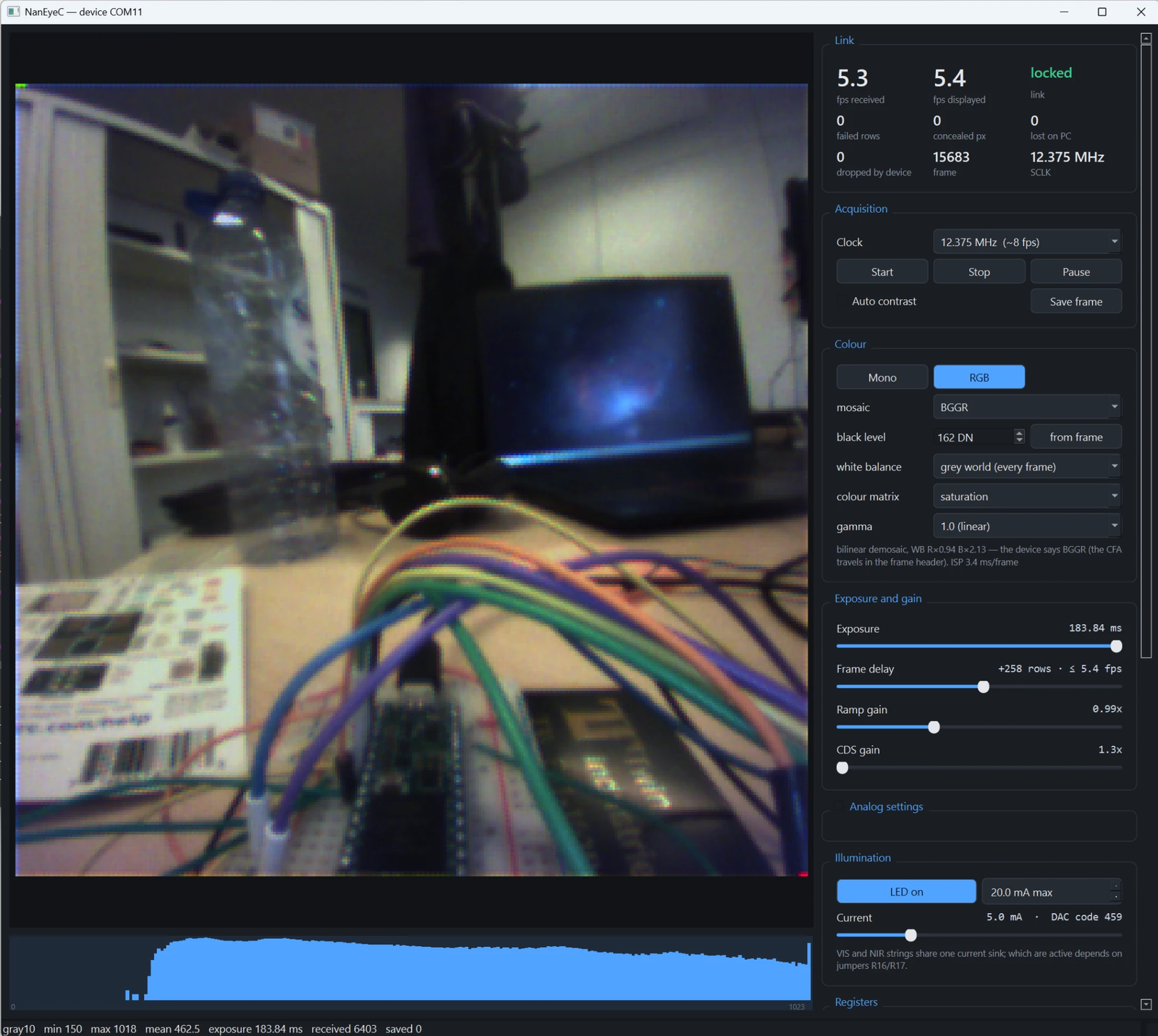Click the Save frame button

1075,301
